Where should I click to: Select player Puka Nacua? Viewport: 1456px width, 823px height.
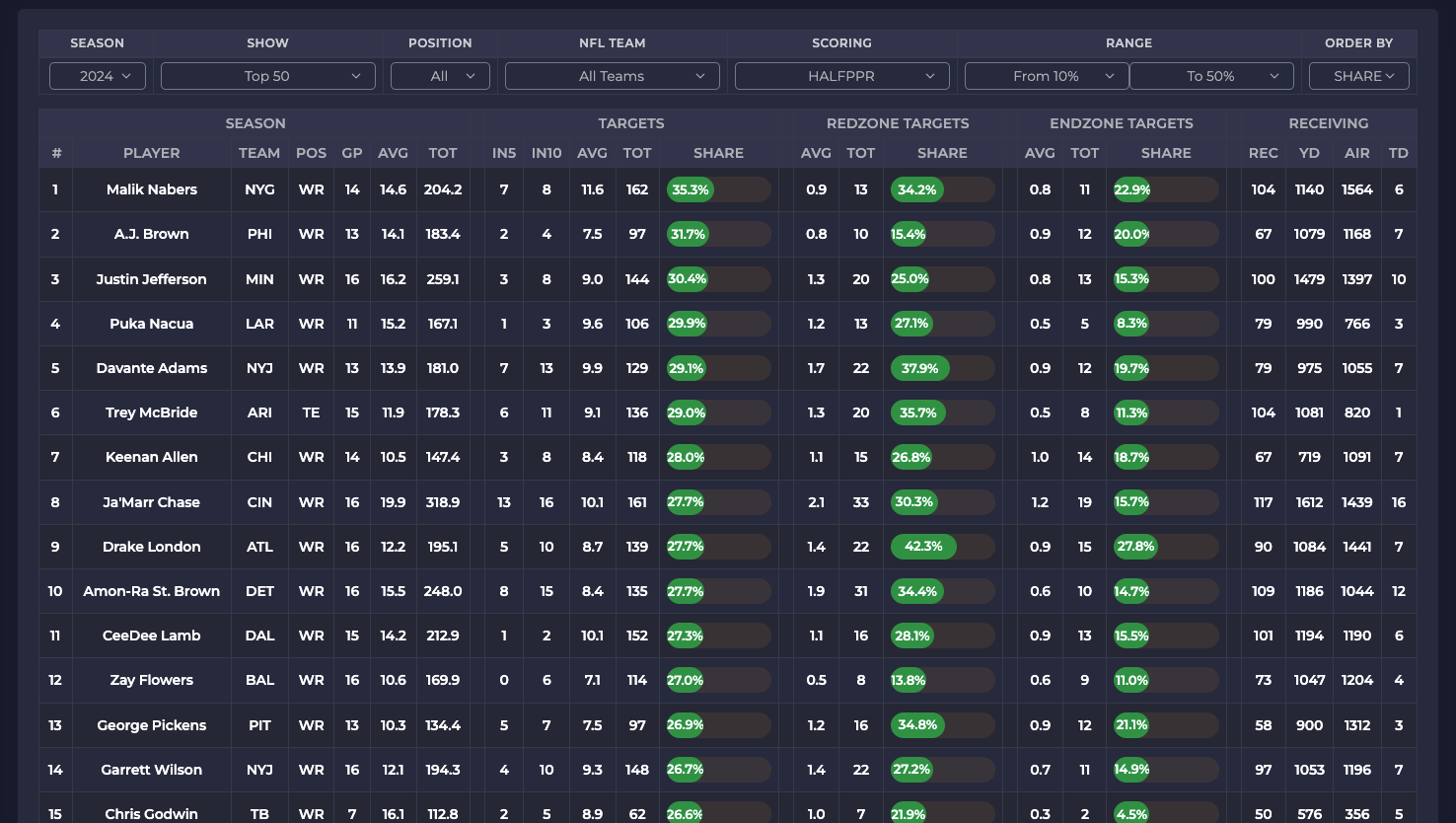click(x=152, y=324)
